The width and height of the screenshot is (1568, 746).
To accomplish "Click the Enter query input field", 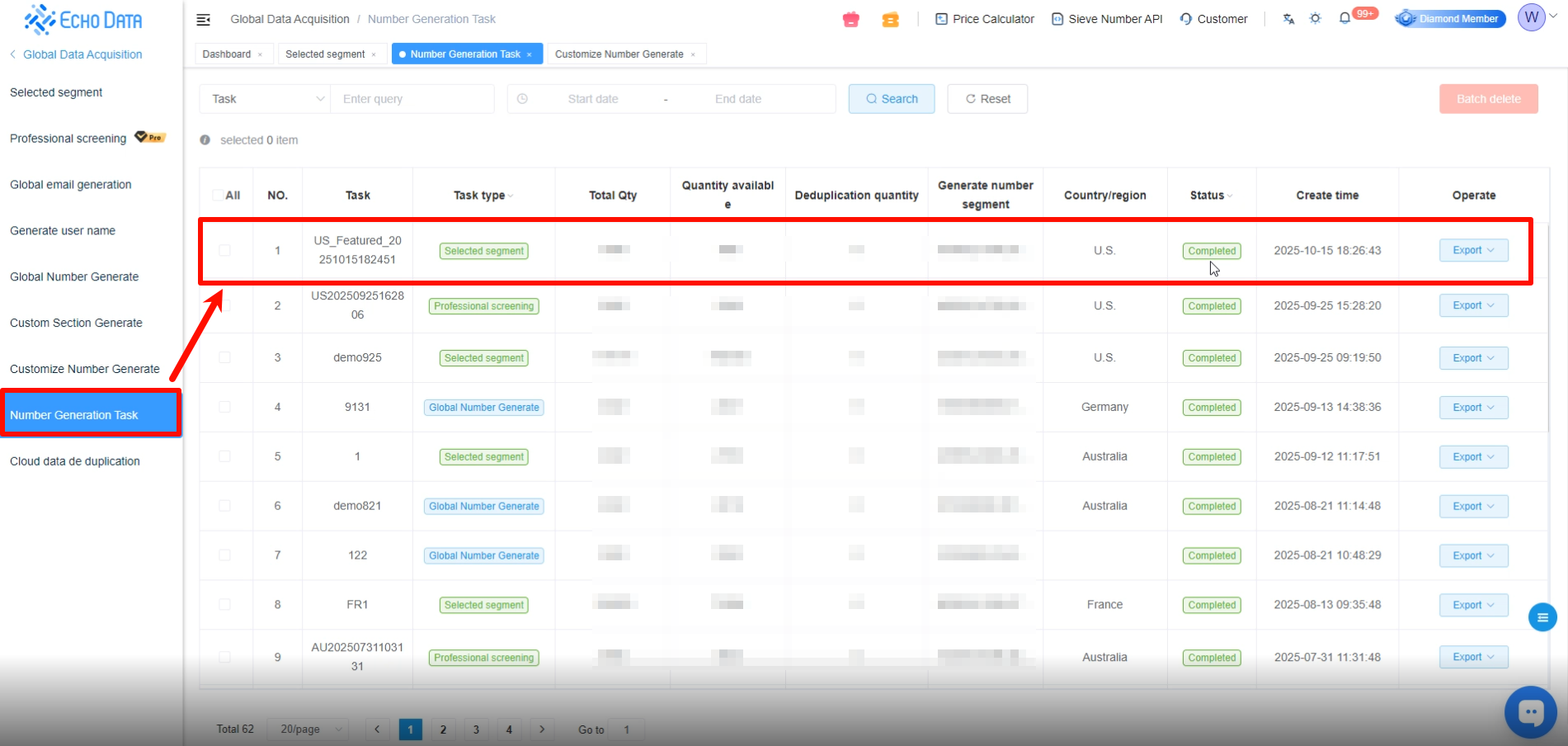I will pyautogui.click(x=412, y=99).
